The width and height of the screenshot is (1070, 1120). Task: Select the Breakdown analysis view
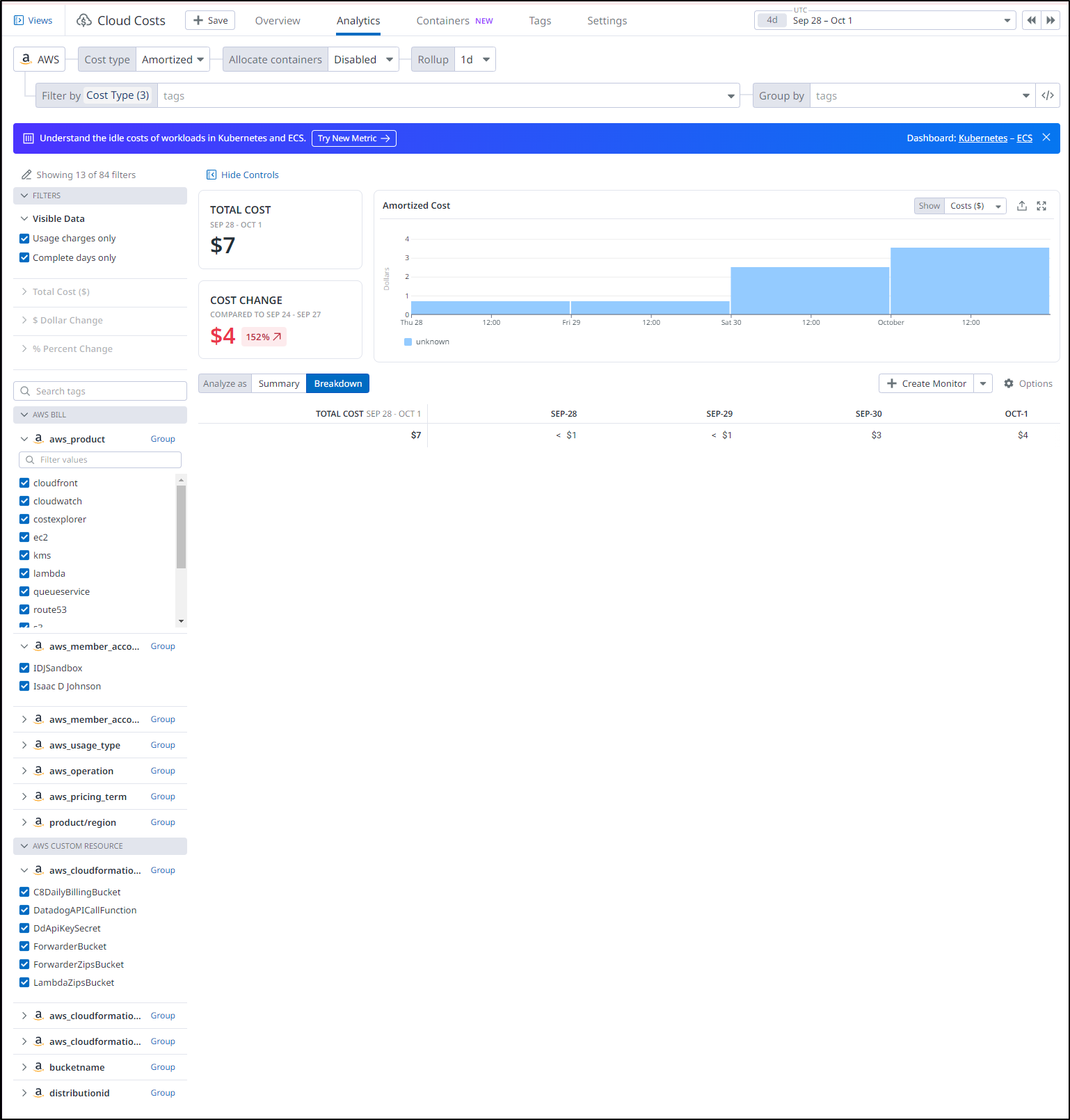(x=338, y=383)
